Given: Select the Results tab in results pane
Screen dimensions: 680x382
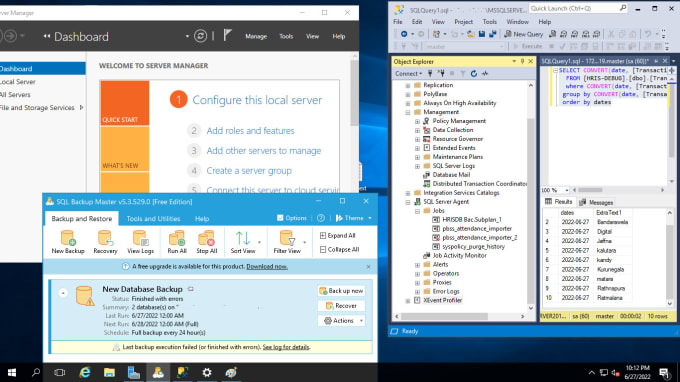Looking at the screenshot, I should (559, 202).
